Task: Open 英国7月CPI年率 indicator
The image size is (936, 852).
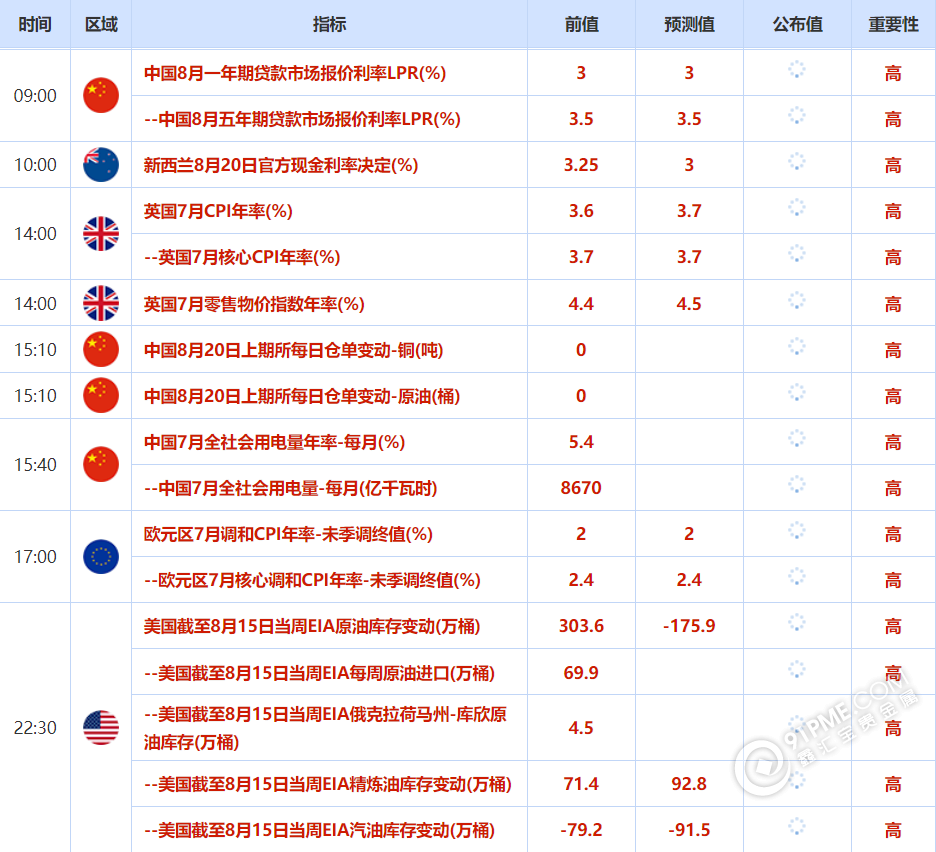Action: click(x=218, y=211)
